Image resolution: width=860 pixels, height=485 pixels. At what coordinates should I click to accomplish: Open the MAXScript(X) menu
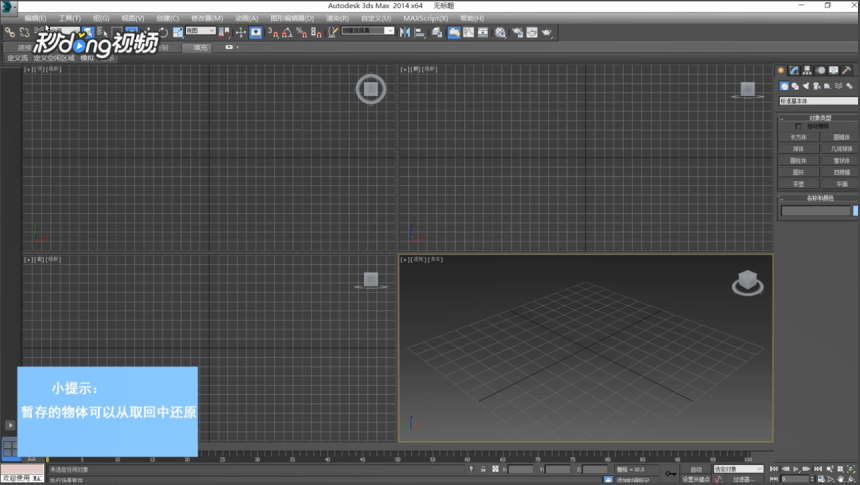426,18
